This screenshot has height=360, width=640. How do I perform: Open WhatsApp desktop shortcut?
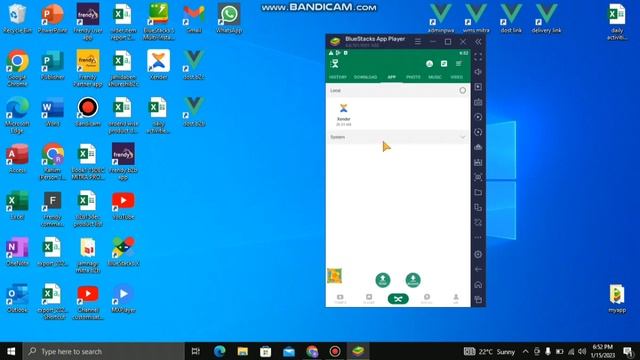tap(229, 19)
